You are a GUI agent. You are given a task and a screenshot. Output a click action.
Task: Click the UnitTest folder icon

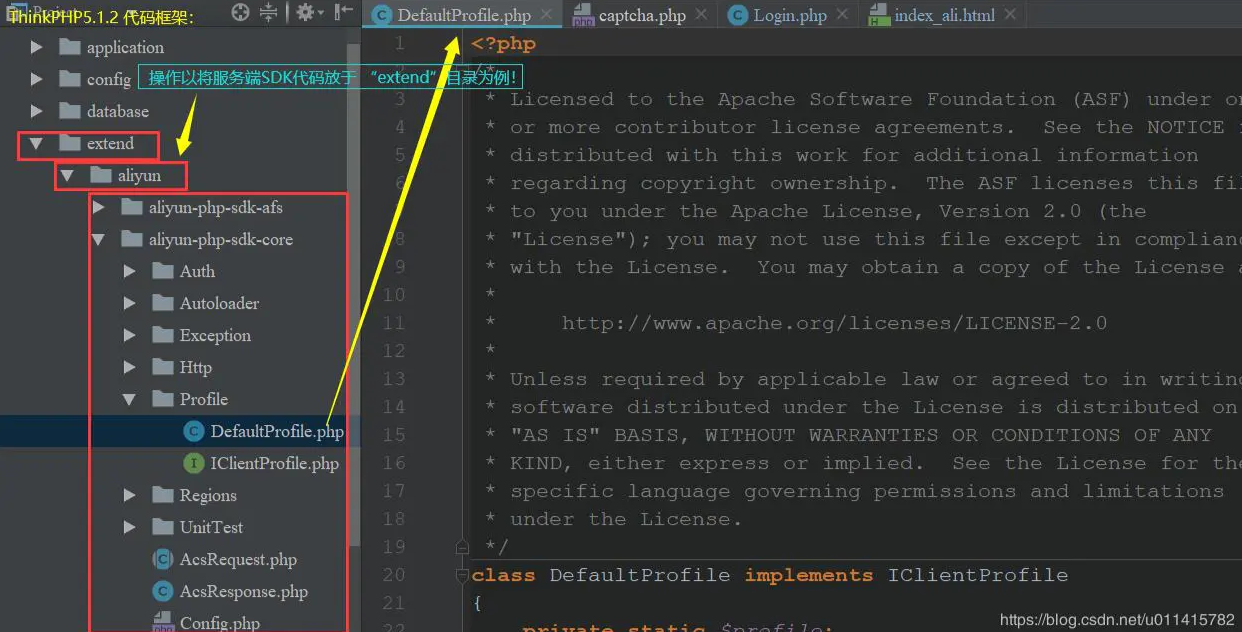(162, 527)
